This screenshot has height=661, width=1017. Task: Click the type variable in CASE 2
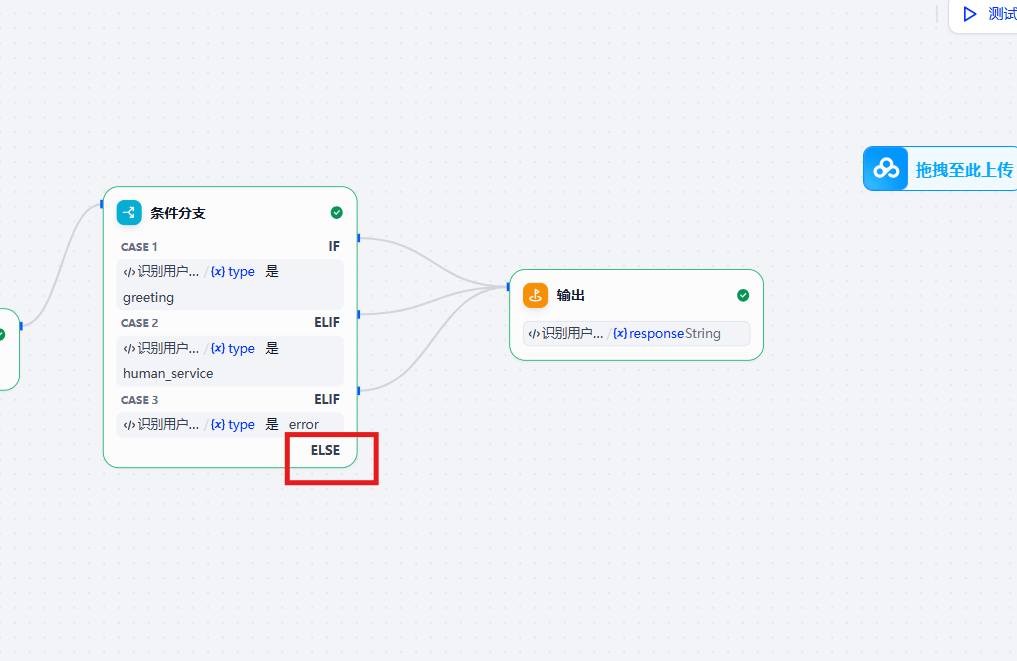click(233, 348)
